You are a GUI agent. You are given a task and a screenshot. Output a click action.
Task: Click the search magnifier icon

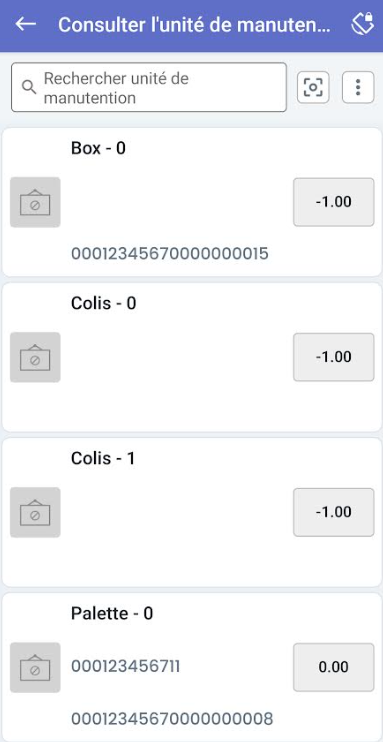tap(29, 88)
